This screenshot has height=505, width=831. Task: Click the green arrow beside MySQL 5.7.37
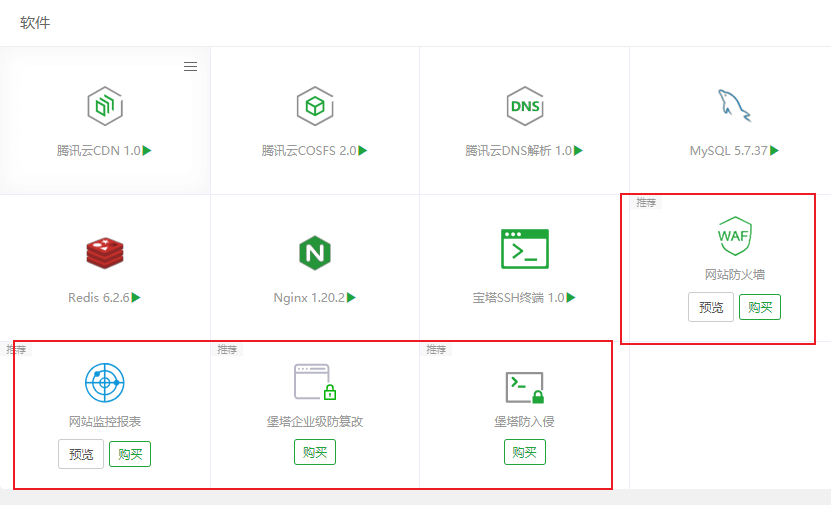tap(774, 150)
